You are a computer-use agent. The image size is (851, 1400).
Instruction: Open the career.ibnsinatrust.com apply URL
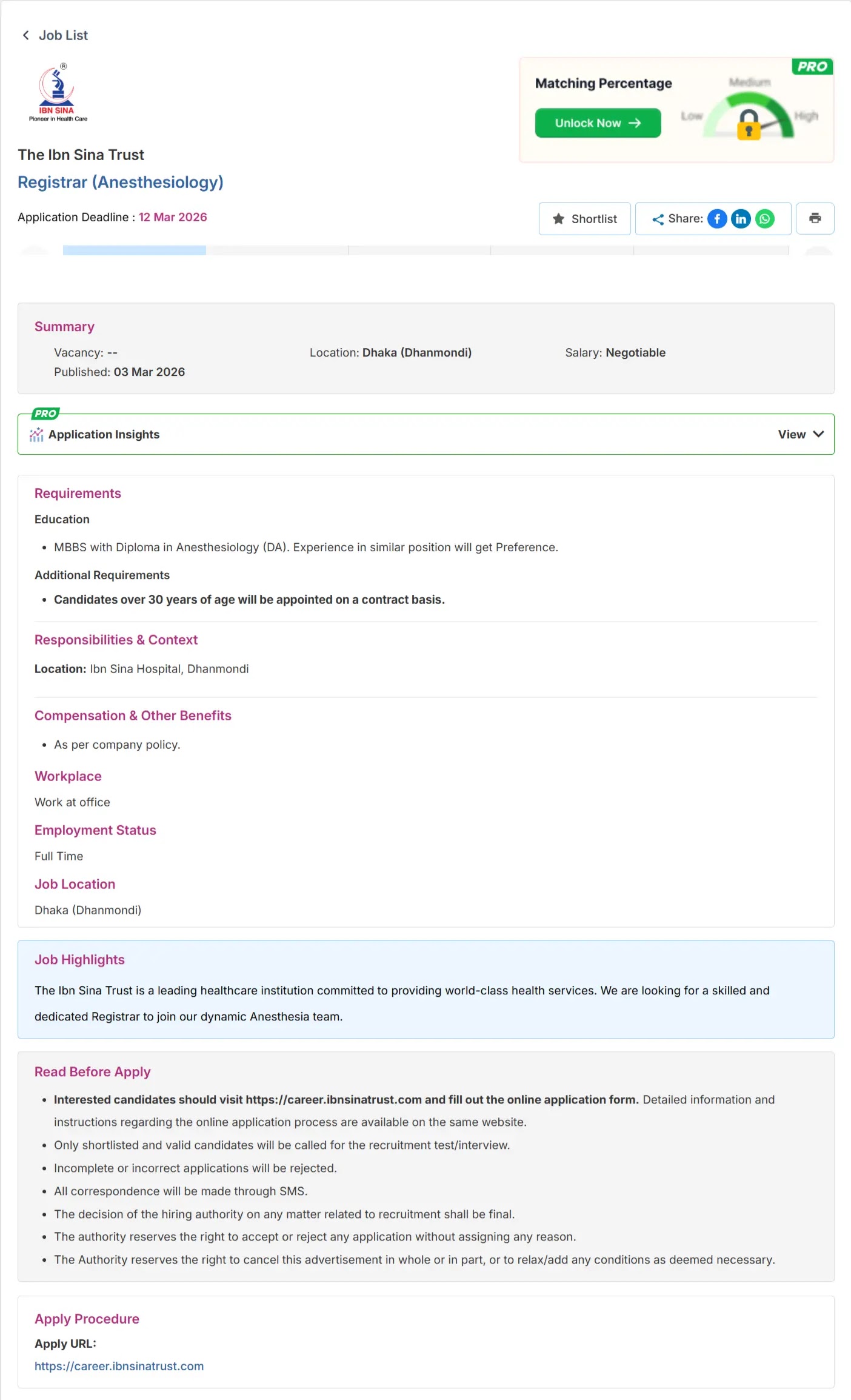click(119, 1366)
